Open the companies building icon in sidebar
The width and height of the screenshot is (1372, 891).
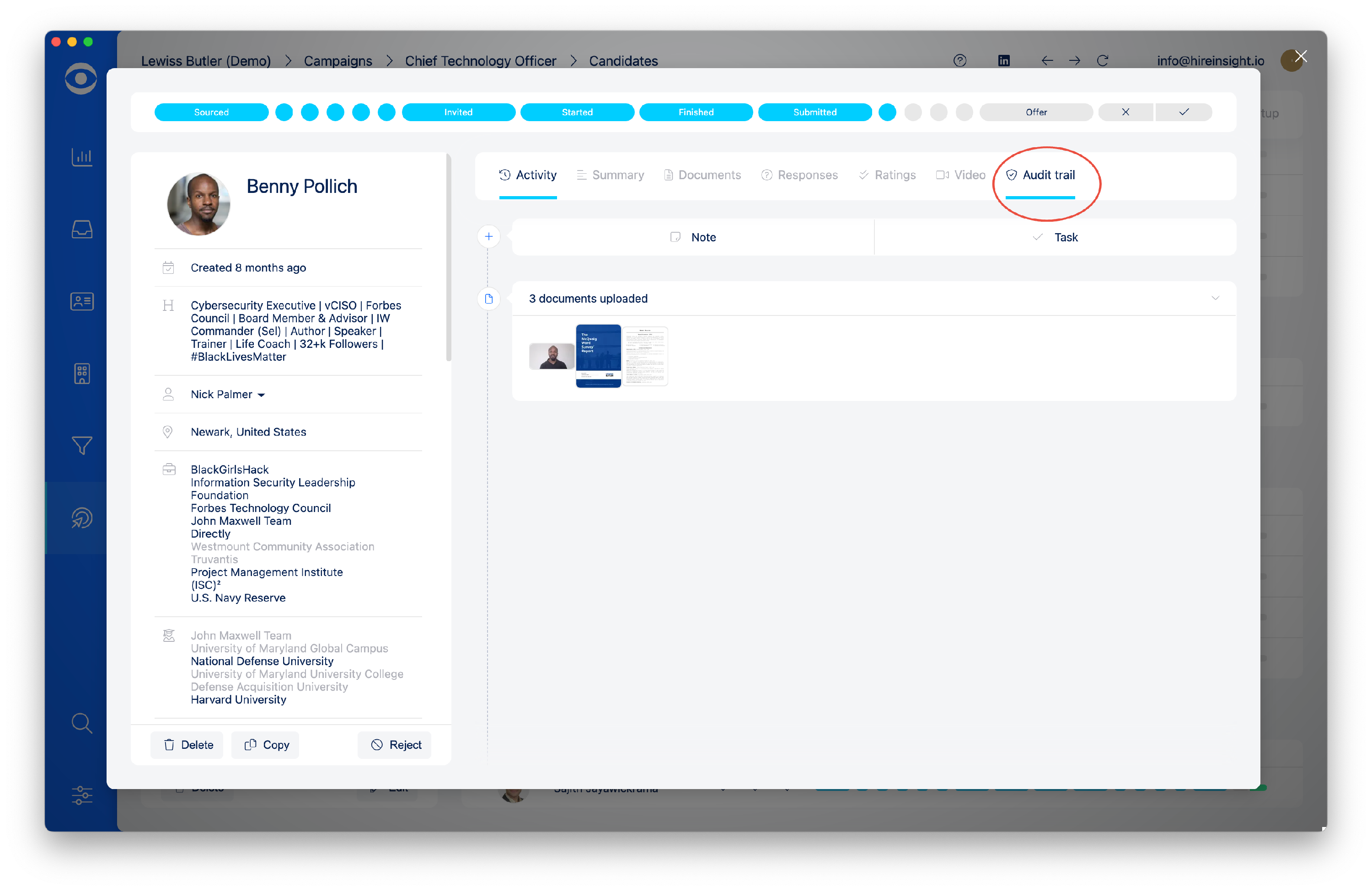tap(82, 373)
